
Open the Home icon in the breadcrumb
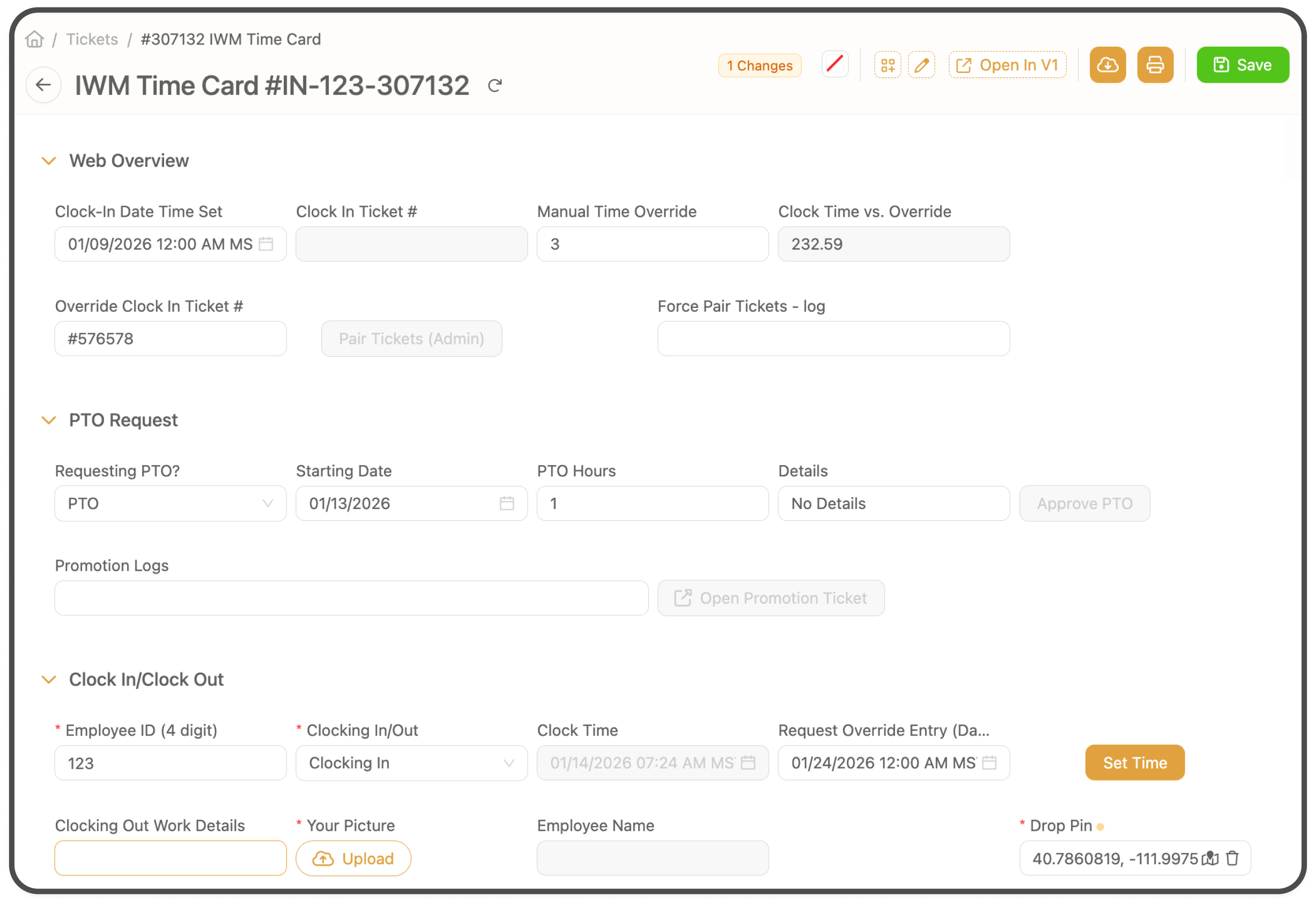point(34,39)
